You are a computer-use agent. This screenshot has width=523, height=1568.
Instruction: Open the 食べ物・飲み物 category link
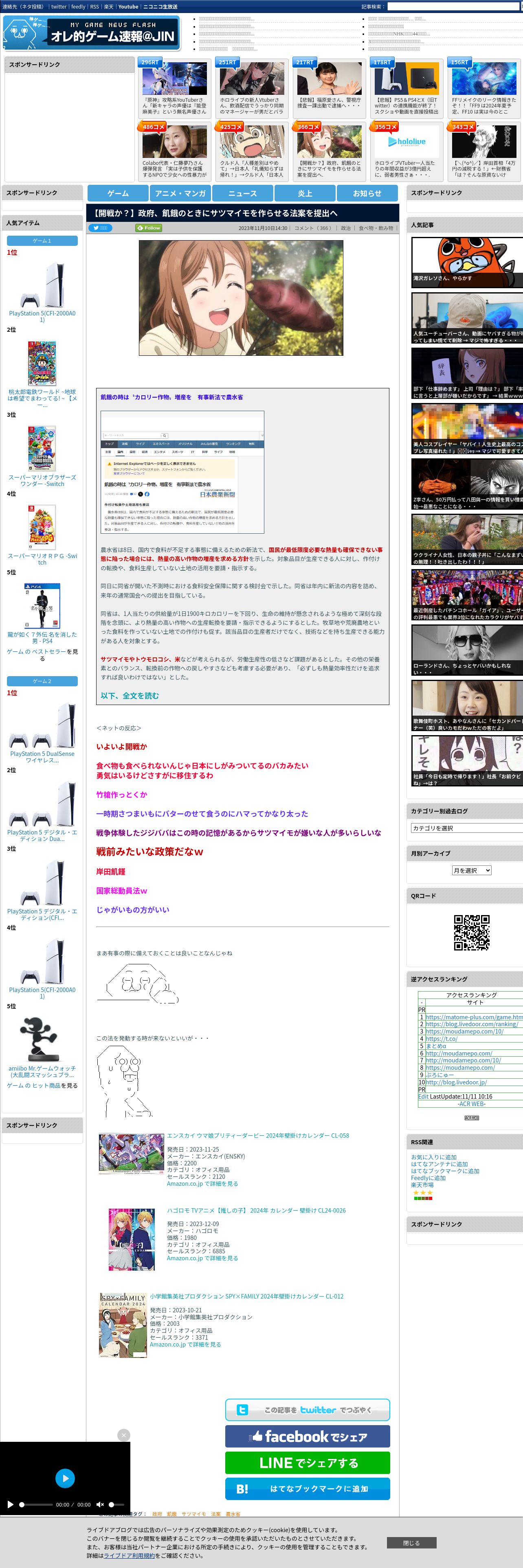(x=376, y=228)
